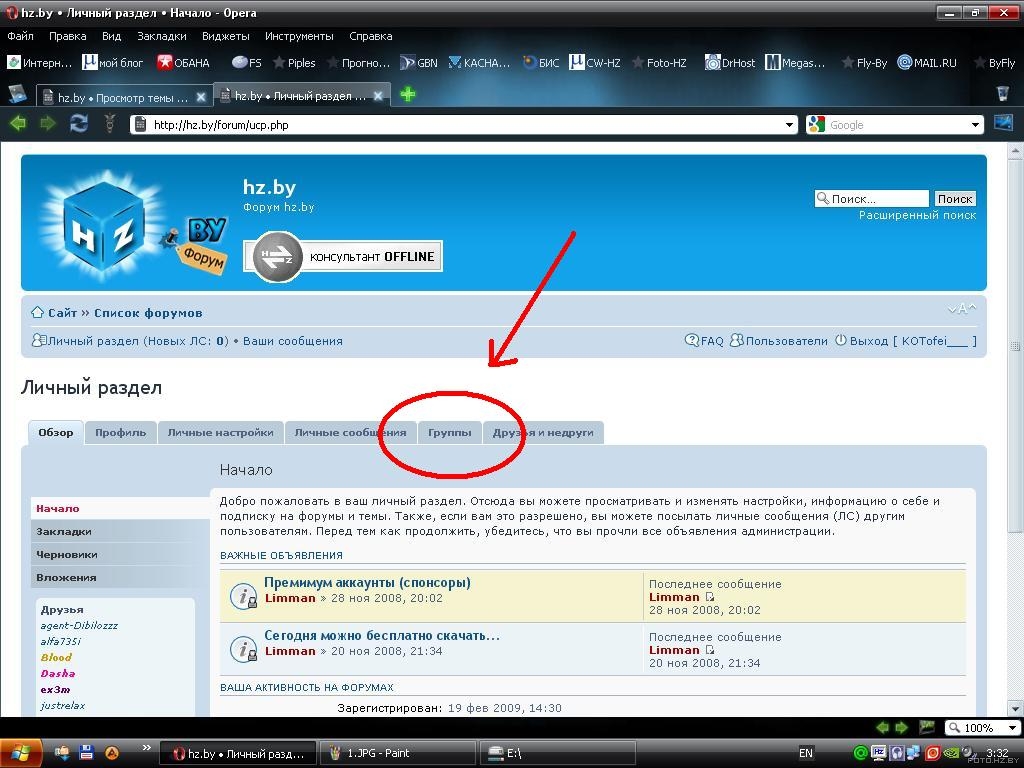Open the БИС bookmark
The image size is (1024, 768).
coord(541,63)
